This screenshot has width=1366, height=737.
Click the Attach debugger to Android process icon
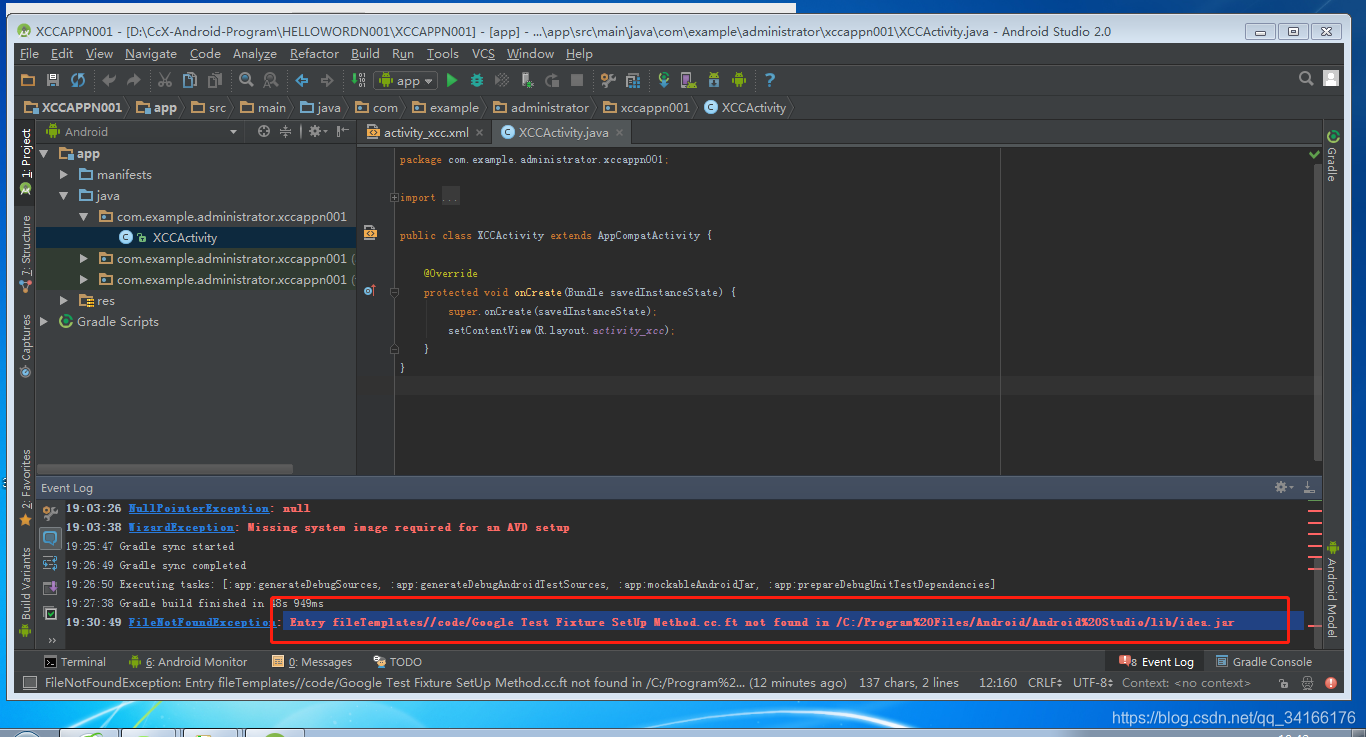527,80
